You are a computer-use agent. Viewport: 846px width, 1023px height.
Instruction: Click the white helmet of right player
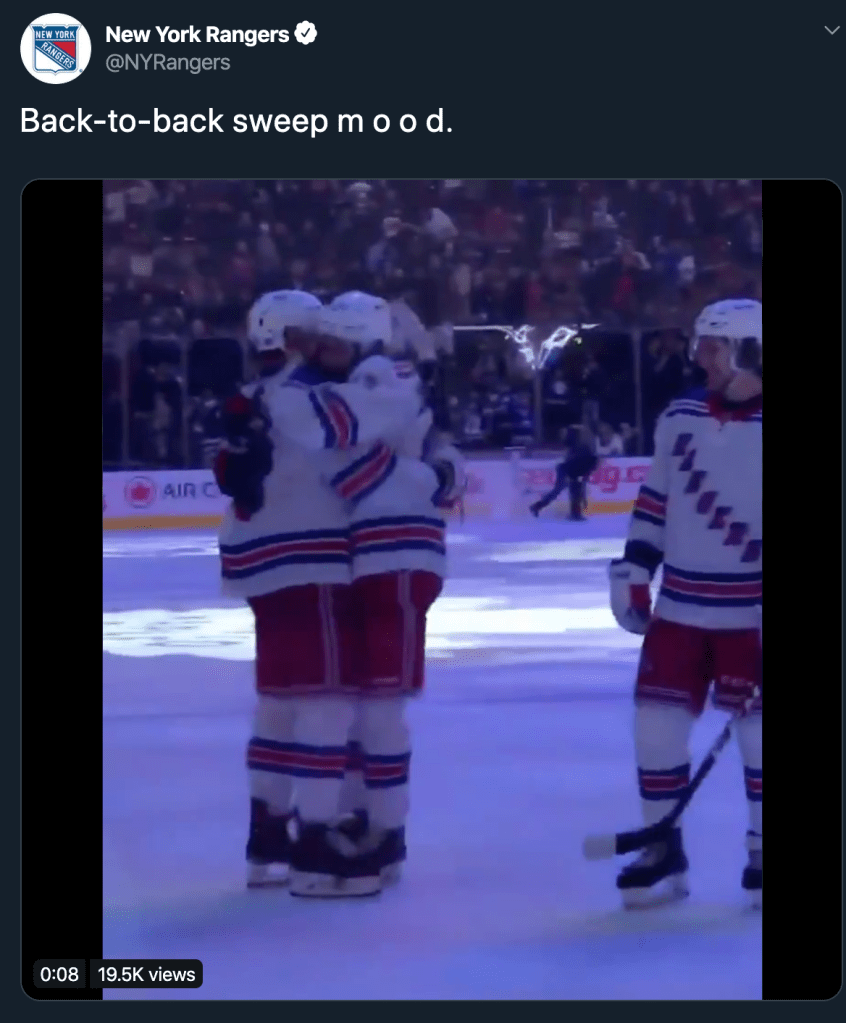728,321
